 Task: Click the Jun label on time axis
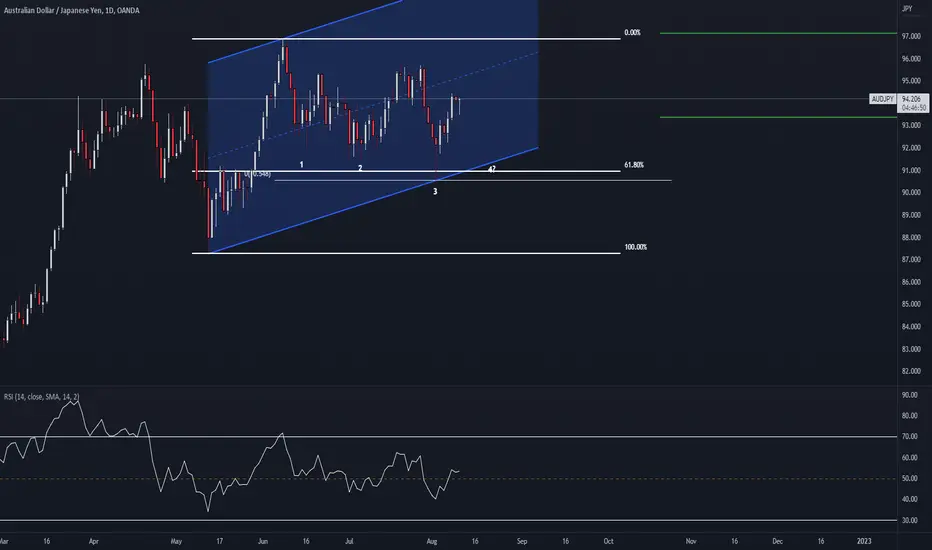tap(263, 542)
